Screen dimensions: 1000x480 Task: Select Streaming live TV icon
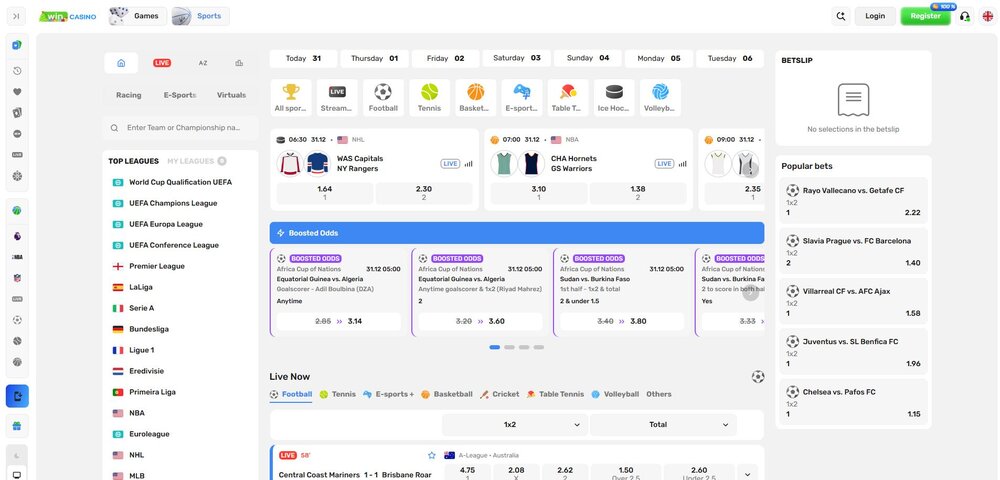click(337, 98)
